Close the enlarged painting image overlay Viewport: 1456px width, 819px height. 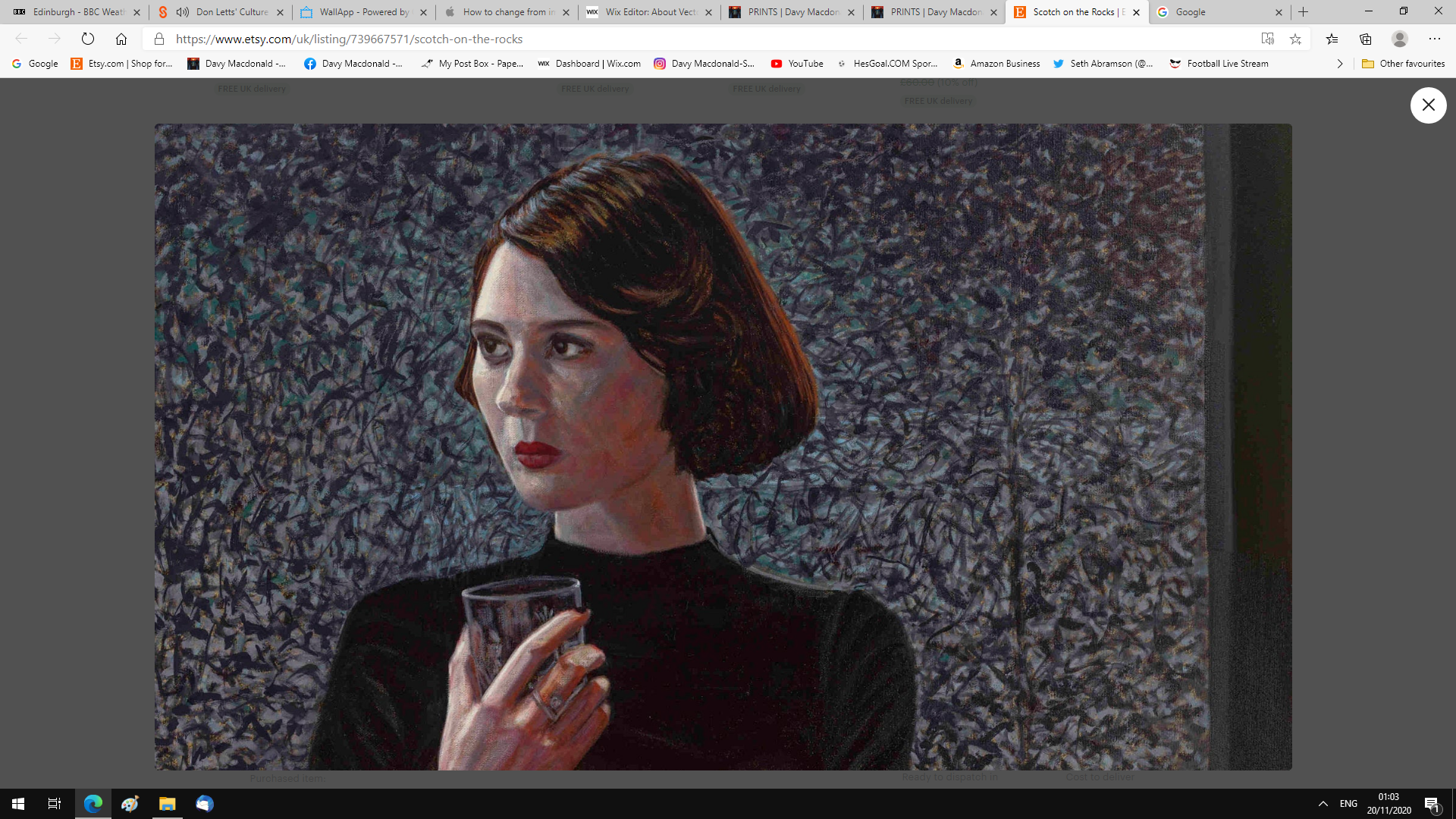click(1428, 105)
